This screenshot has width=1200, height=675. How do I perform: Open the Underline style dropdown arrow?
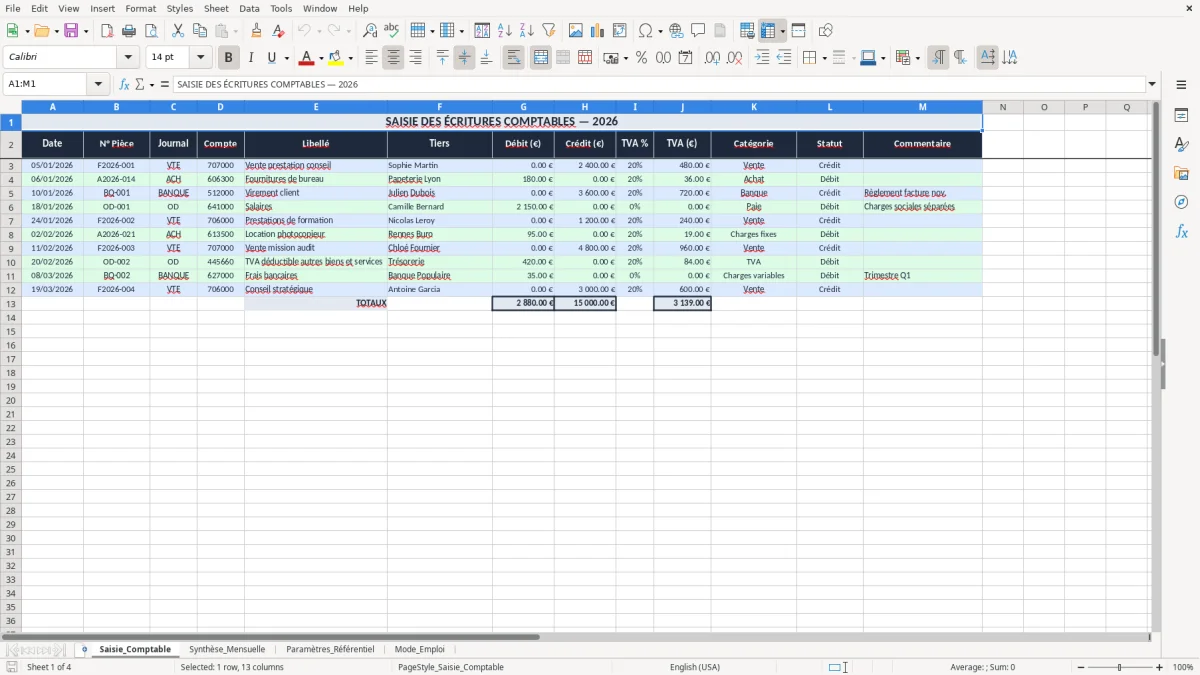click(x=286, y=58)
